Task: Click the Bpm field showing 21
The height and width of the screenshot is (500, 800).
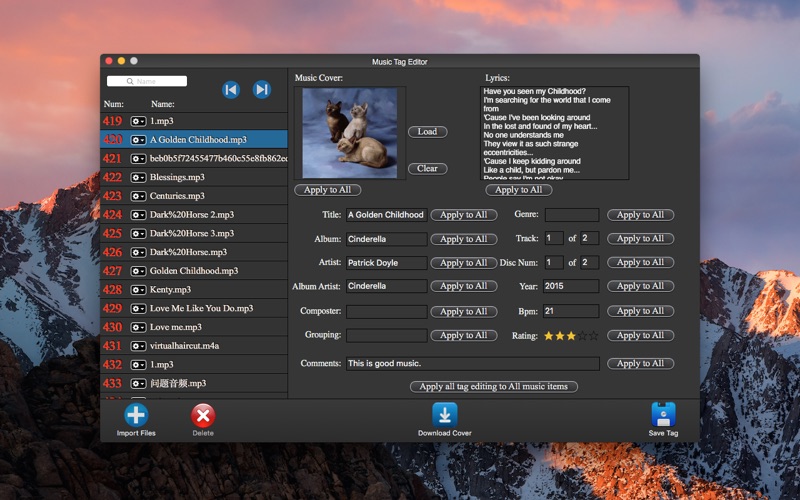Action: click(571, 311)
